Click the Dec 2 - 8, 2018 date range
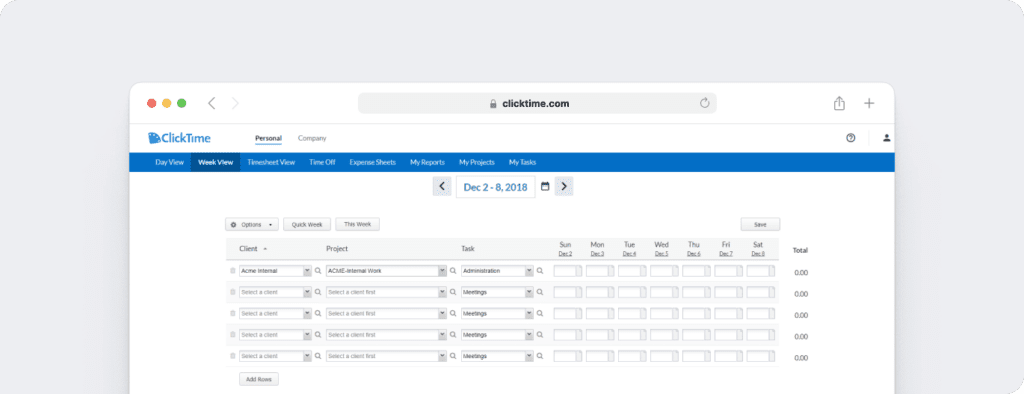The height and width of the screenshot is (394, 1024). click(x=495, y=187)
